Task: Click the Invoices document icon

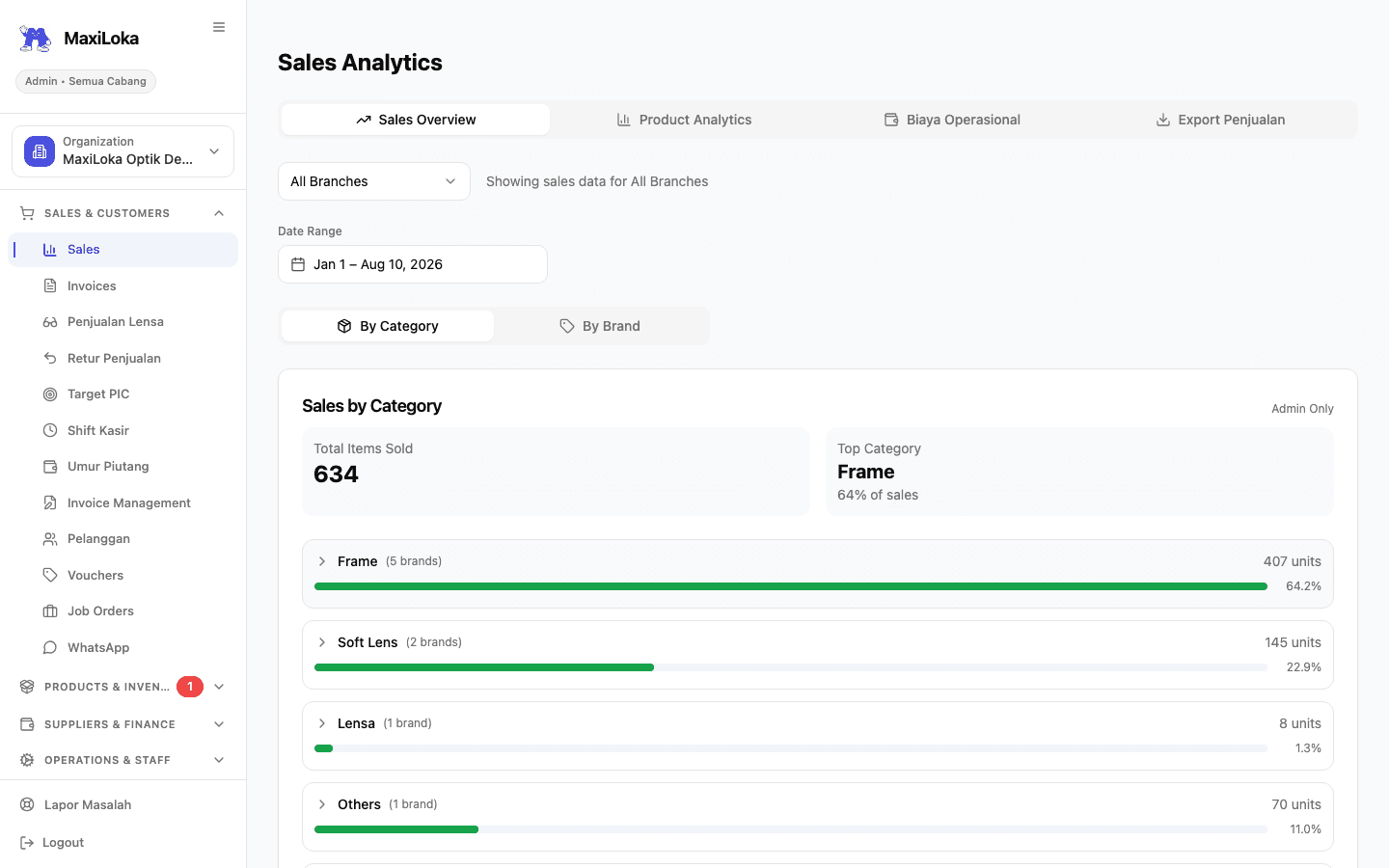Action: [x=50, y=285]
